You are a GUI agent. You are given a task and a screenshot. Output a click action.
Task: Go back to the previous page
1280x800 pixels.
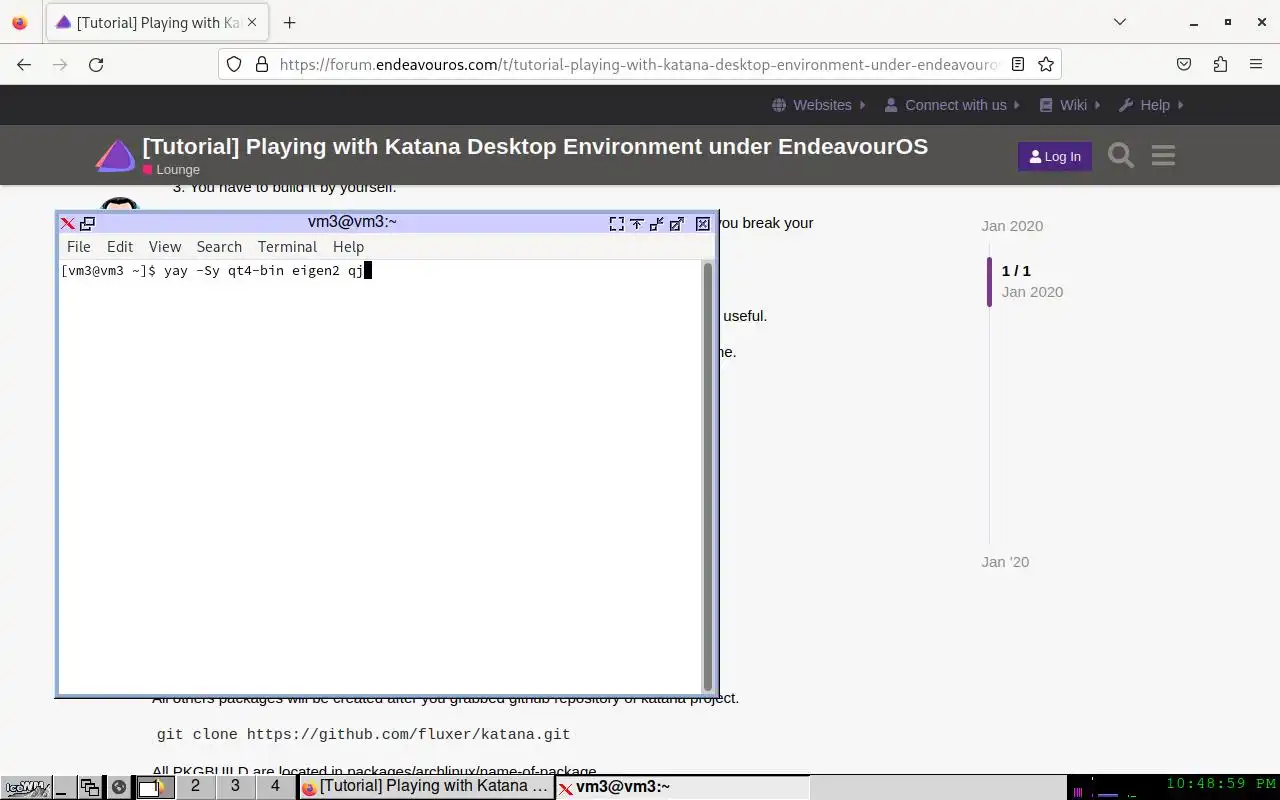point(24,64)
